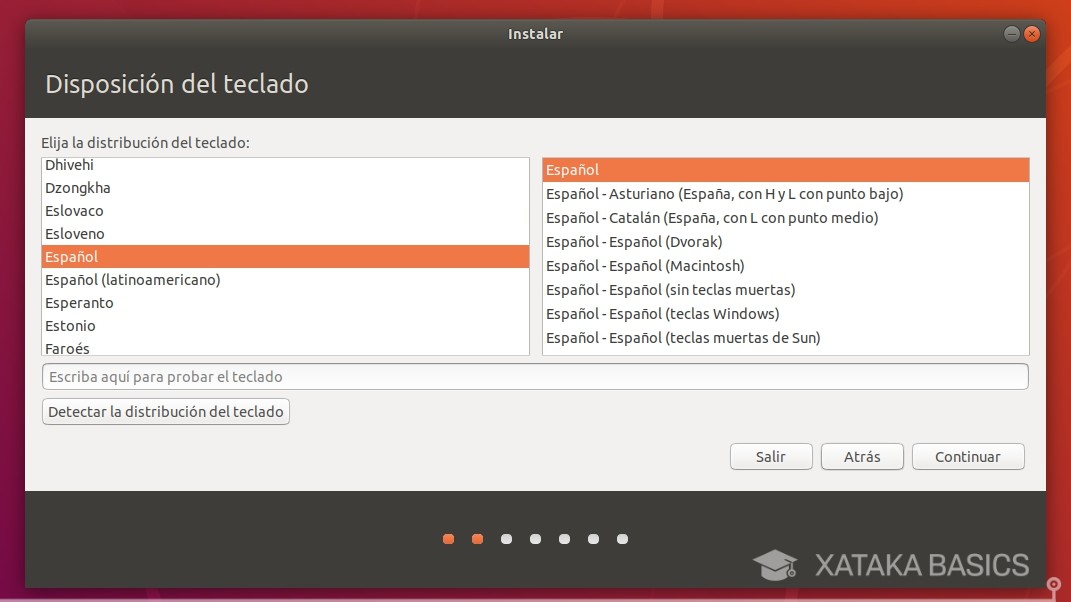Minimize the Instalar window

(1012, 33)
